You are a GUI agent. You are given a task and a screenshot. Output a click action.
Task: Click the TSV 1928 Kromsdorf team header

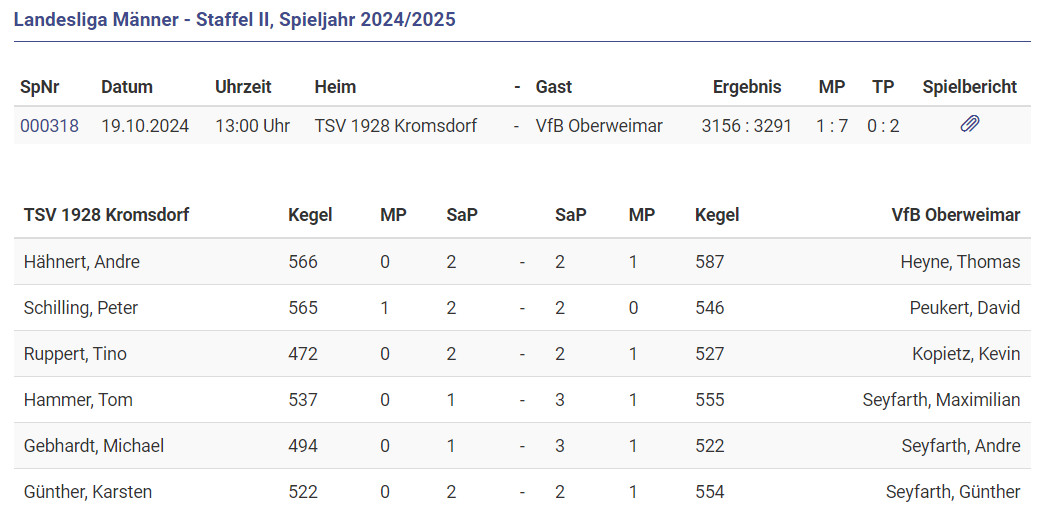(x=106, y=215)
